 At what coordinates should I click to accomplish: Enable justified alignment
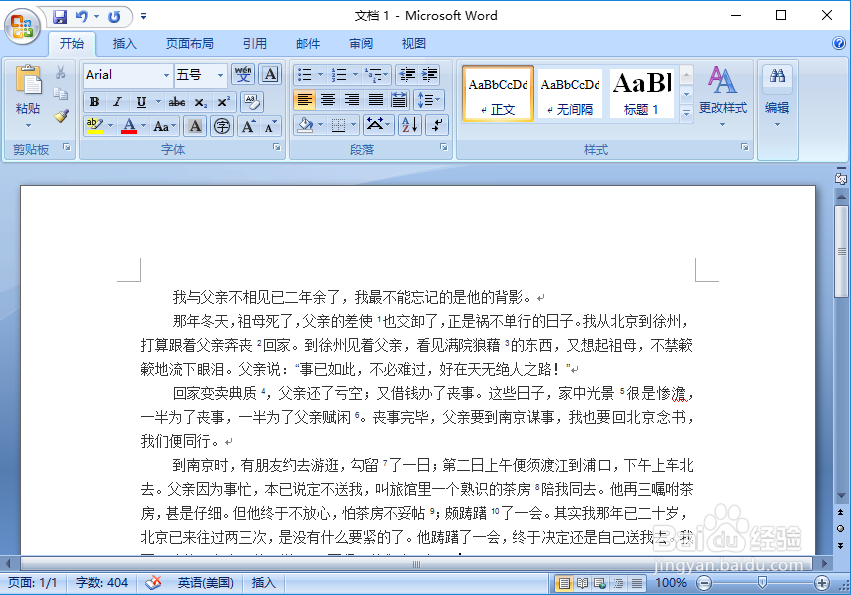(376, 100)
